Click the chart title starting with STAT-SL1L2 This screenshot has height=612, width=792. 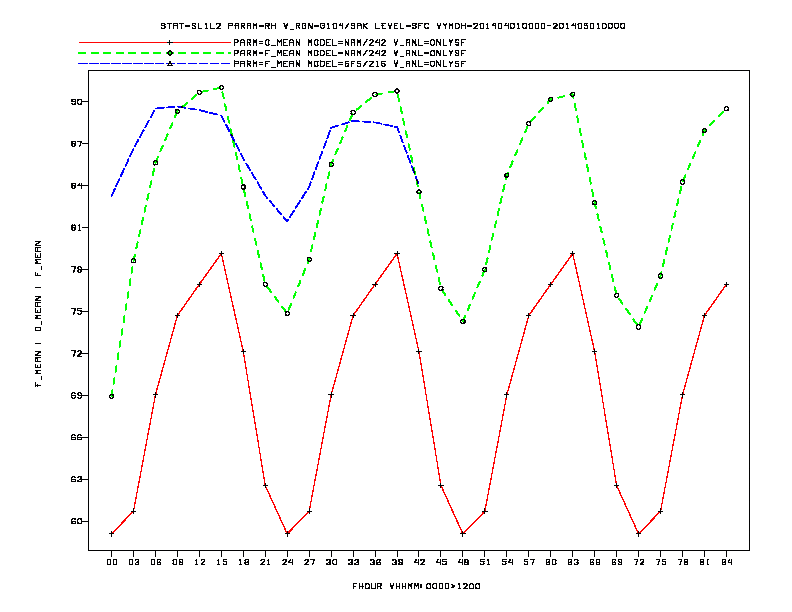(x=392, y=26)
